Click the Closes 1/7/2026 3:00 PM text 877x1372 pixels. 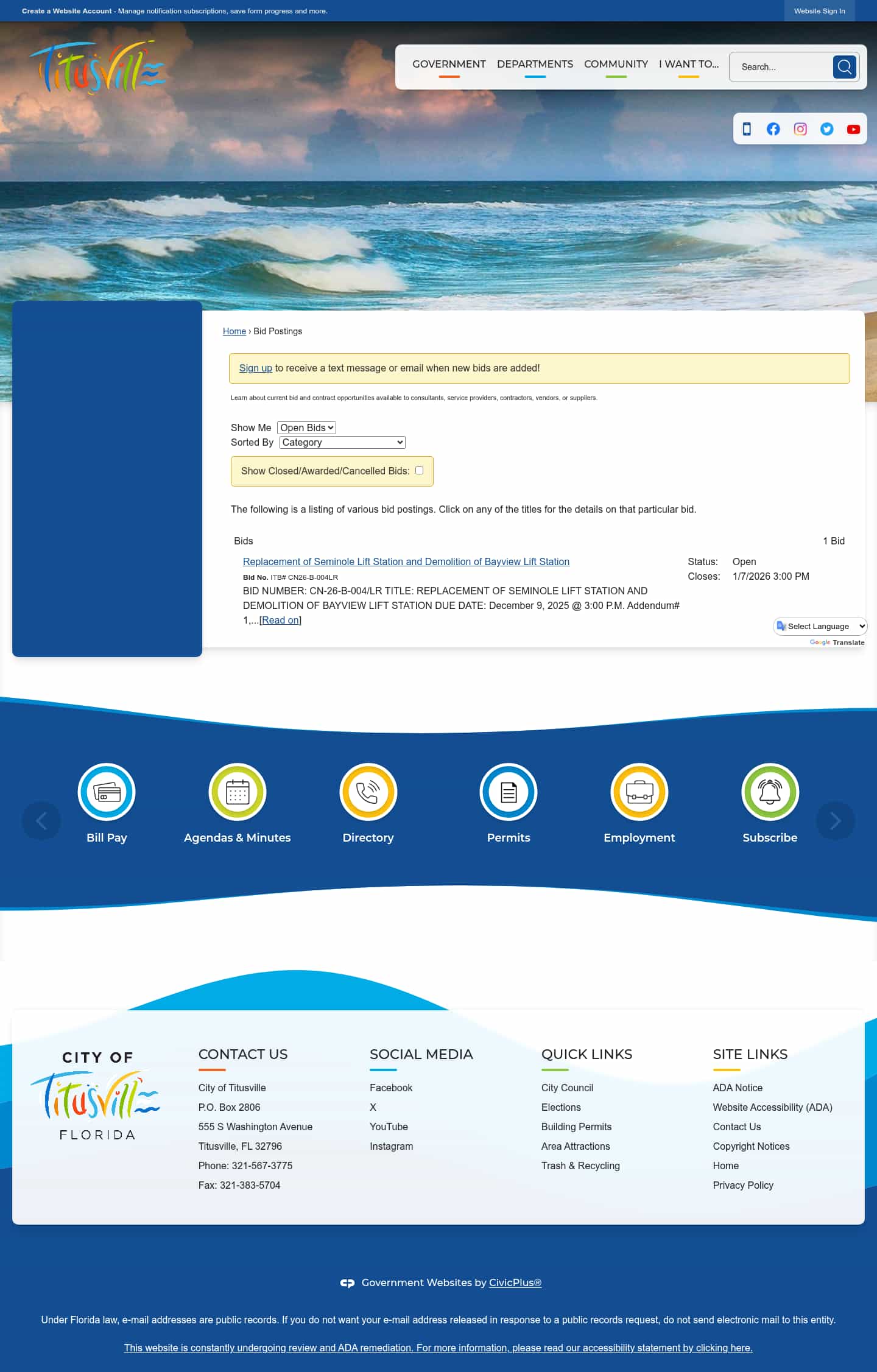pos(748,576)
